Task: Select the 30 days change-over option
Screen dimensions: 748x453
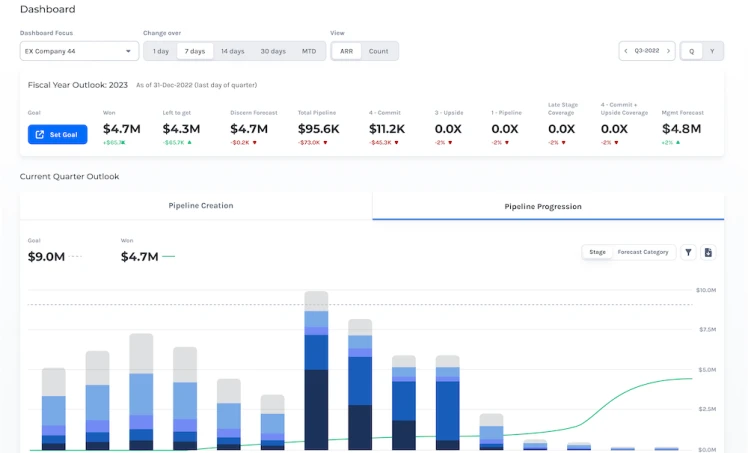Action: (272, 51)
